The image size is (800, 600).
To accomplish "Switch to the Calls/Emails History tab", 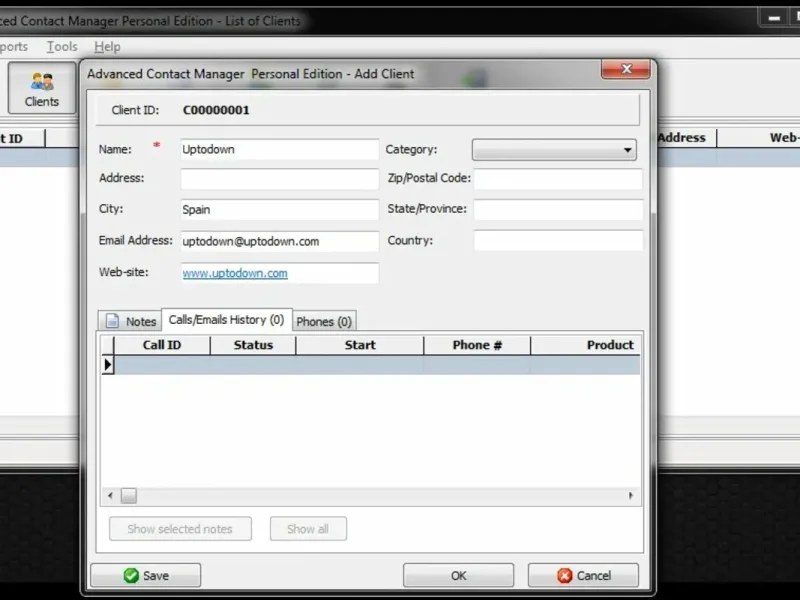I will click(227, 320).
